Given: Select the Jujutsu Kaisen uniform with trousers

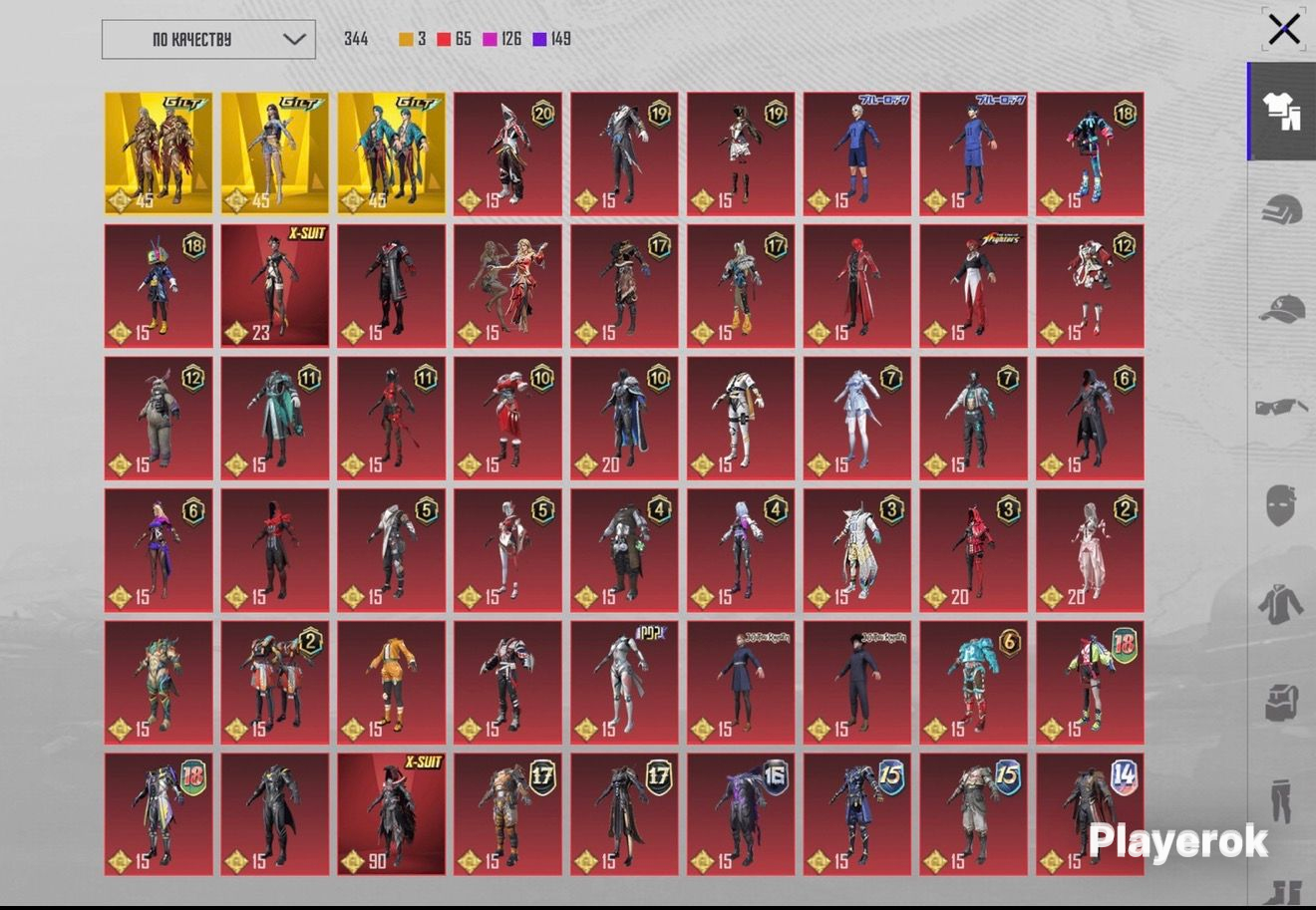Looking at the screenshot, I should [857, 683].
